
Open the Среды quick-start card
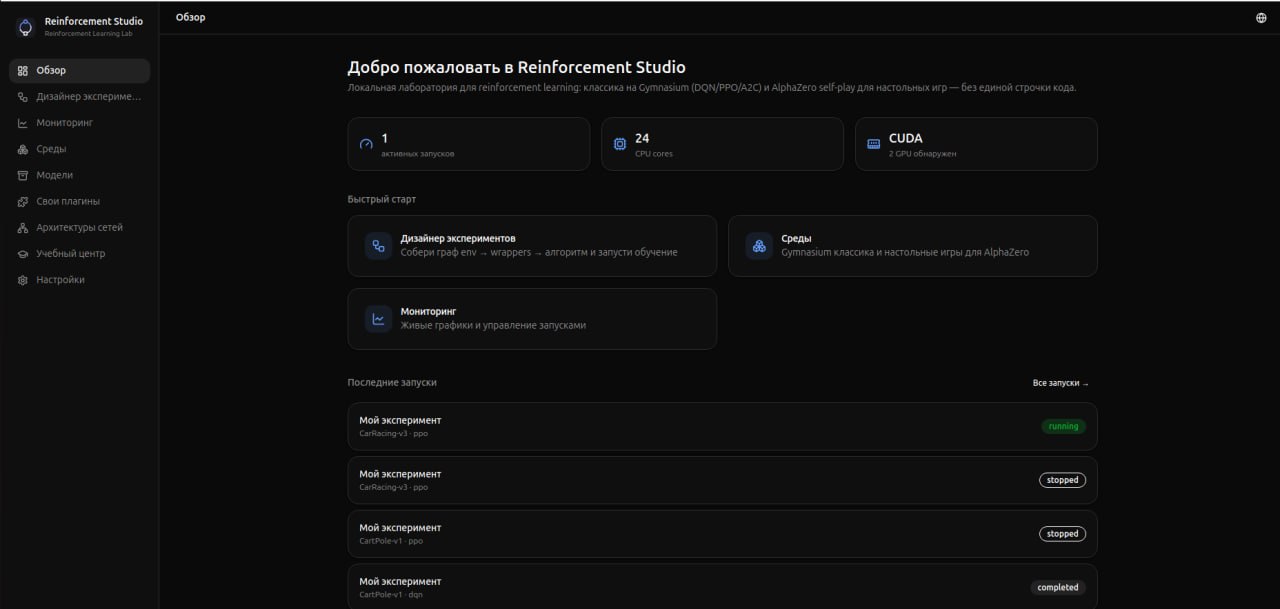point(913,246)
